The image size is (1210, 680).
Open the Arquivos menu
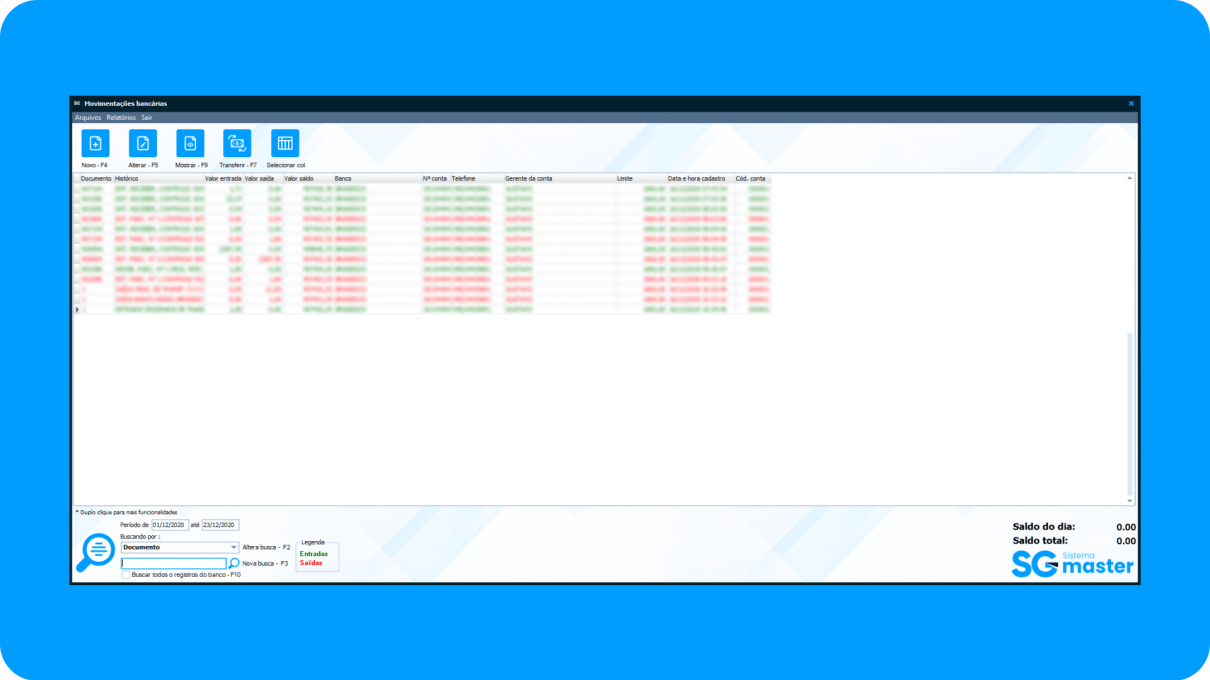tap(88, 117)
